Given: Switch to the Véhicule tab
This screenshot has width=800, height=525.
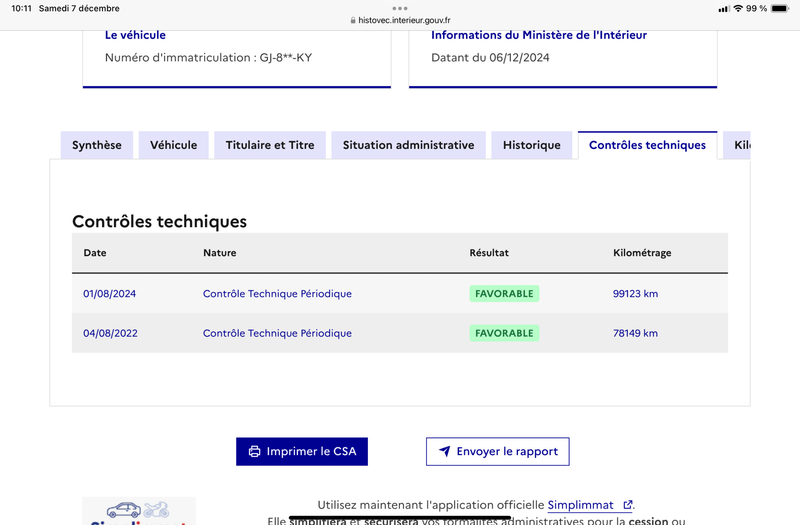Looking at the screenshot, I should (173, 145).
